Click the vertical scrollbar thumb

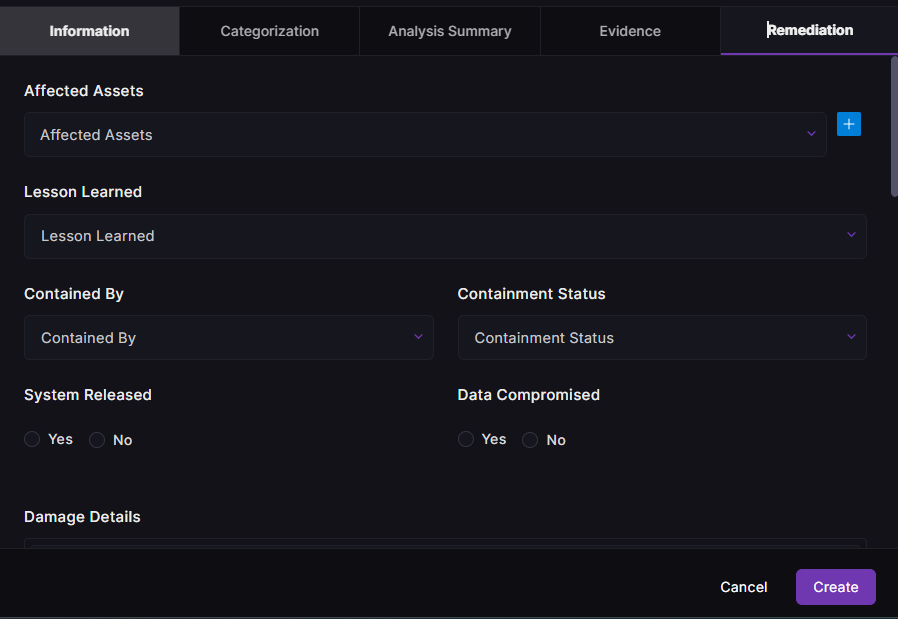click(893, 125)
